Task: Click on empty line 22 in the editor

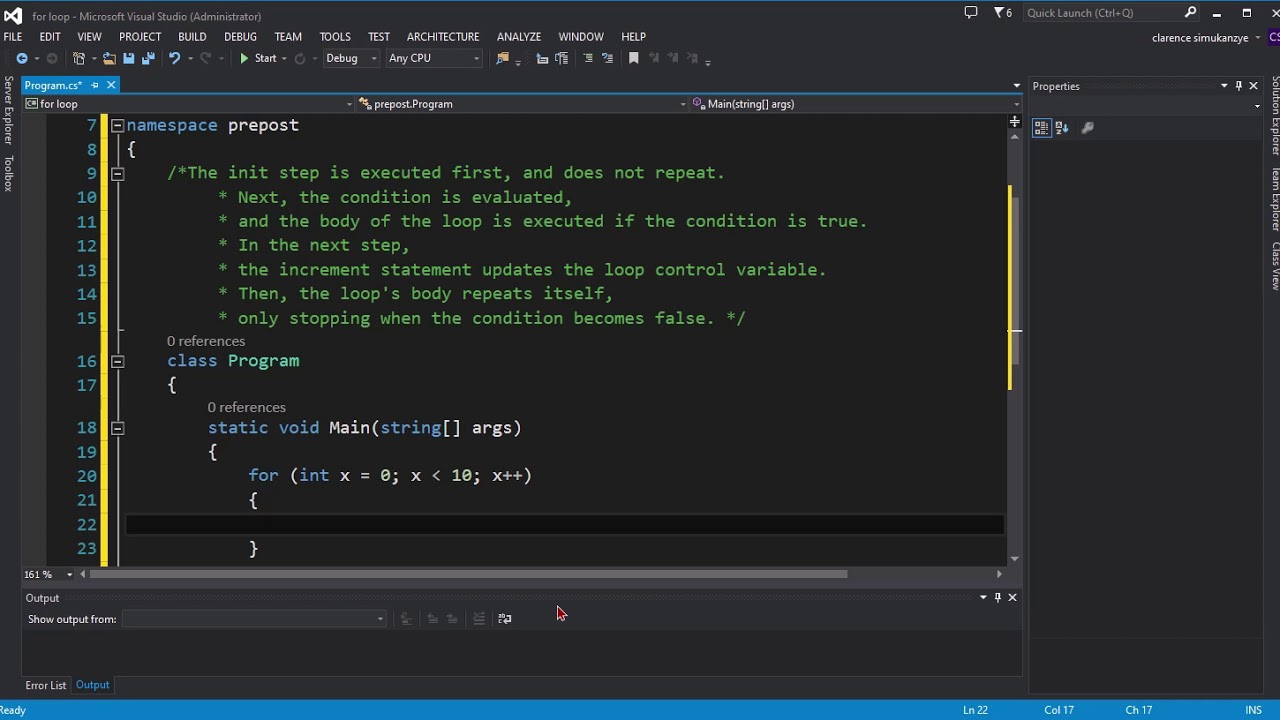Action: (x=565, y=524)
